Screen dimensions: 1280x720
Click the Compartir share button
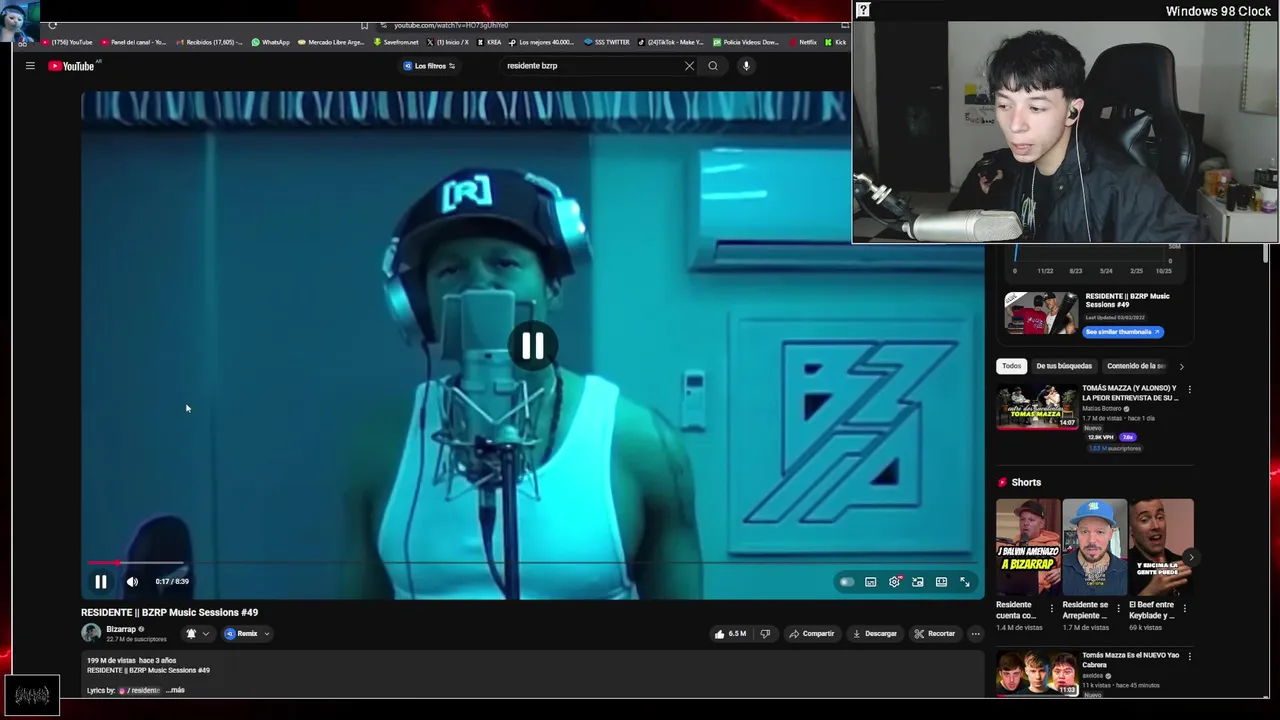click(x=811, y=634)
